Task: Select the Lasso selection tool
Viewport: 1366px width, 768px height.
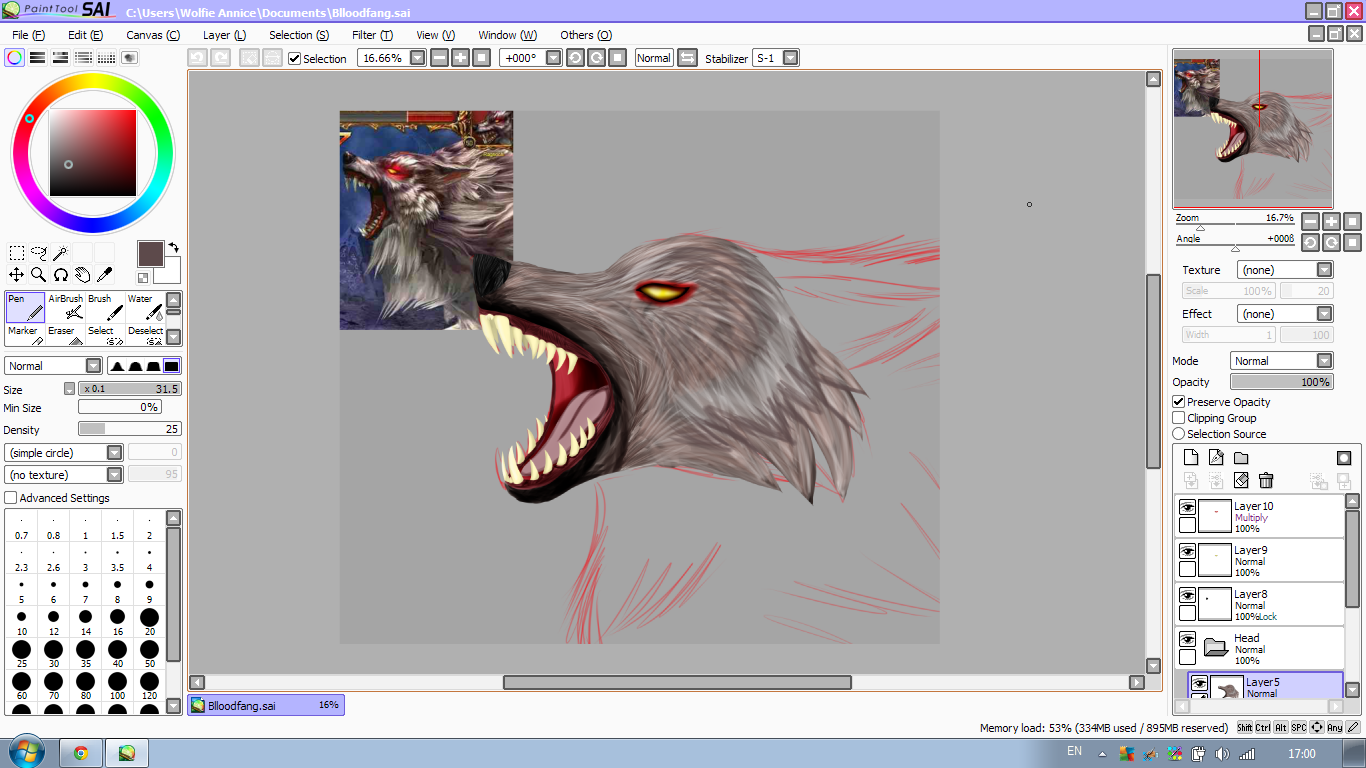Action: pyautogui.click(x=39, y=253)
